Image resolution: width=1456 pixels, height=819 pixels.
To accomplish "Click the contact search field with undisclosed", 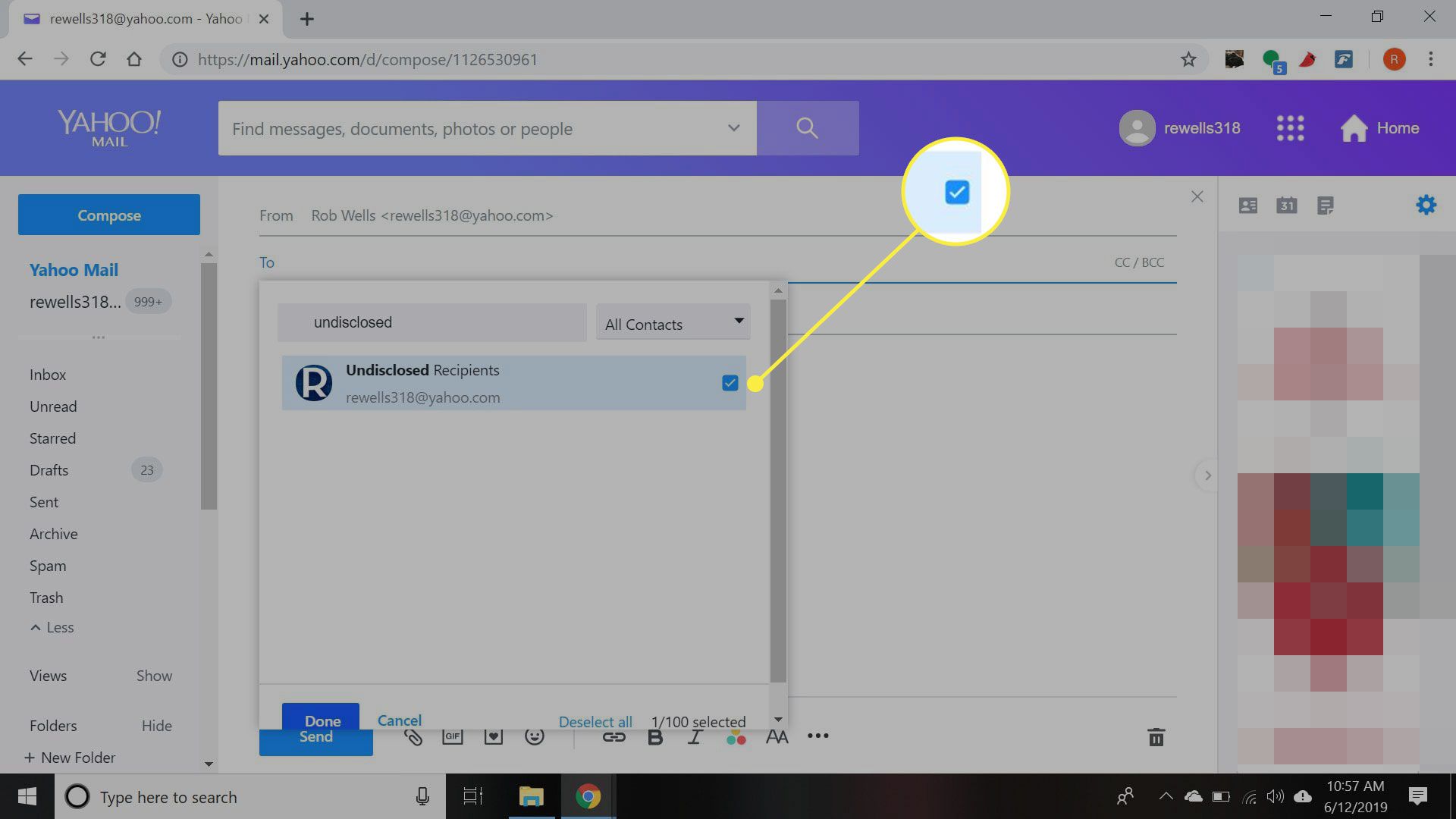I will click(431, 322).
